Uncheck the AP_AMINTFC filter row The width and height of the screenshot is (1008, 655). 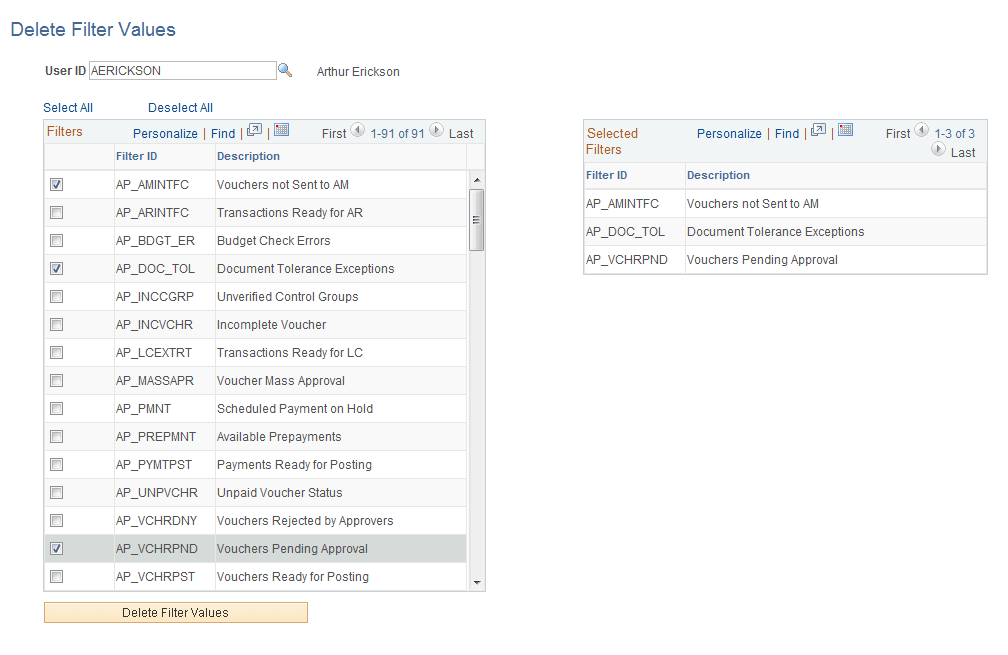(x=57, y=184)
